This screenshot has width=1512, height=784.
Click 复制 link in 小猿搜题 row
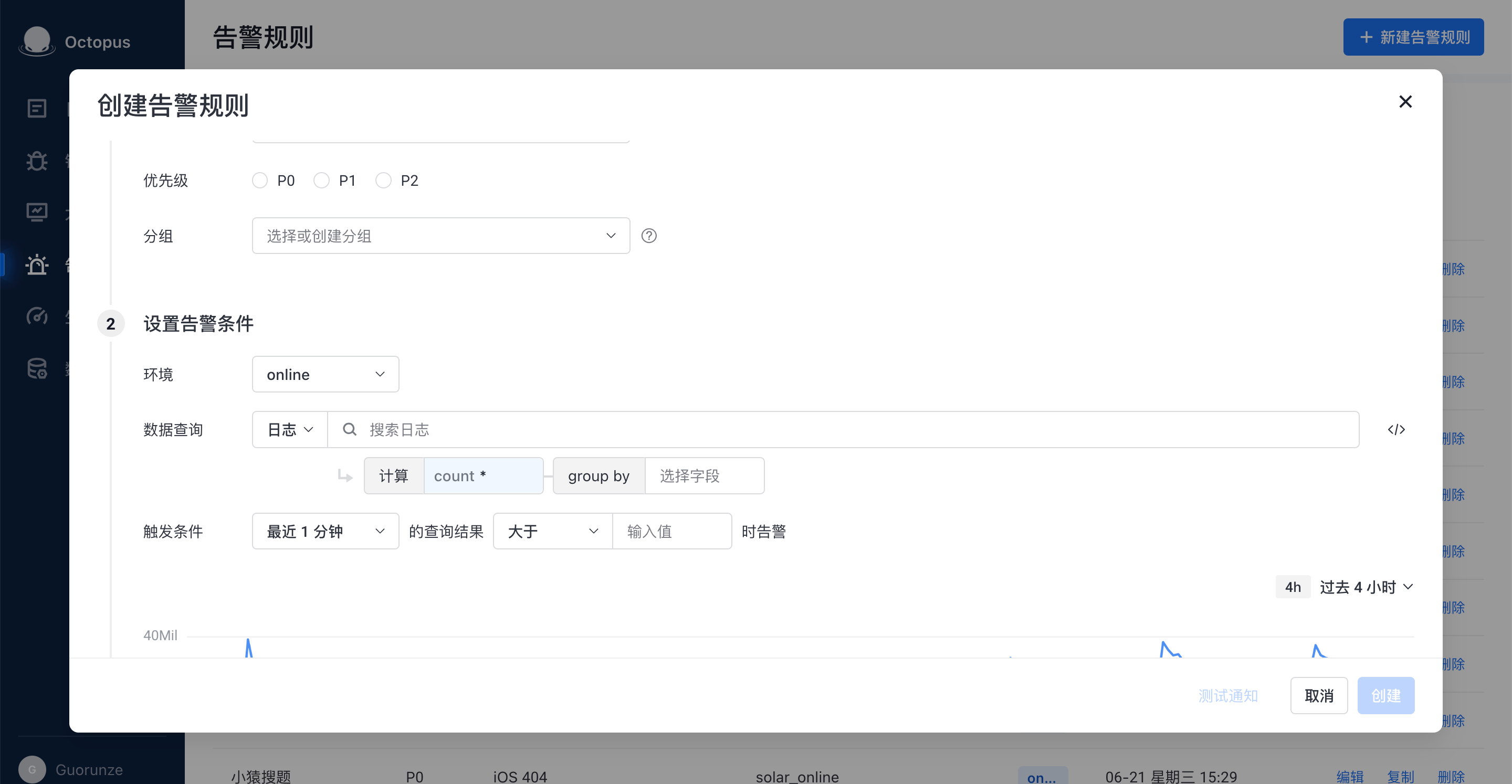click(x=1400, y=776)
